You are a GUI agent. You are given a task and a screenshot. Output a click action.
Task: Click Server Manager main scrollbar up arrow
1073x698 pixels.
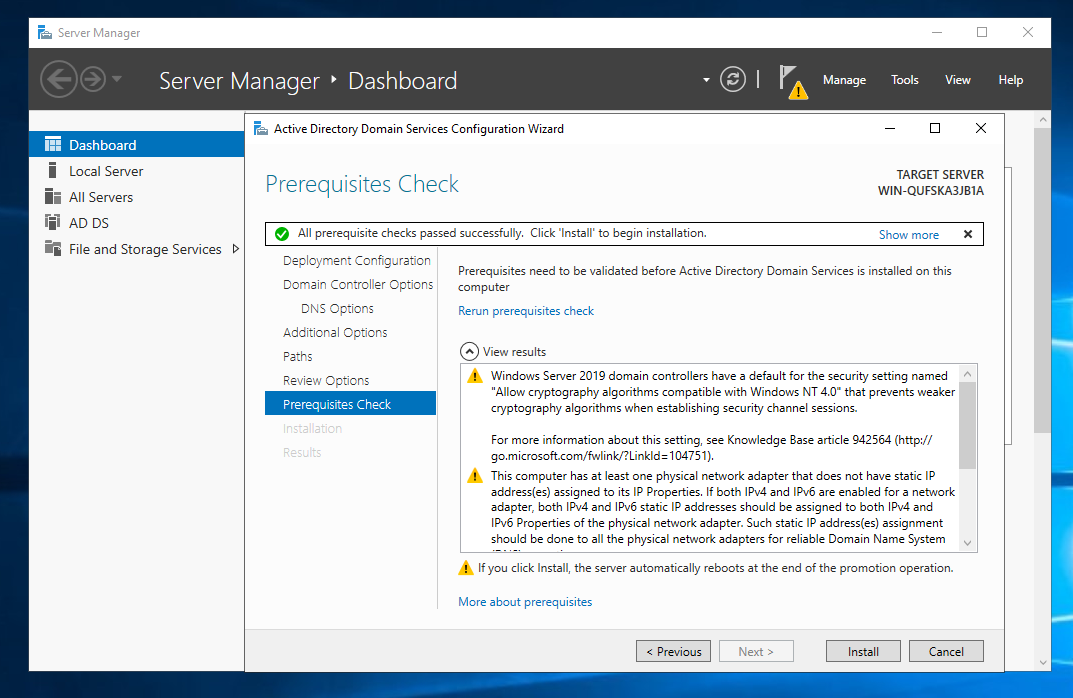point(1042,119)
